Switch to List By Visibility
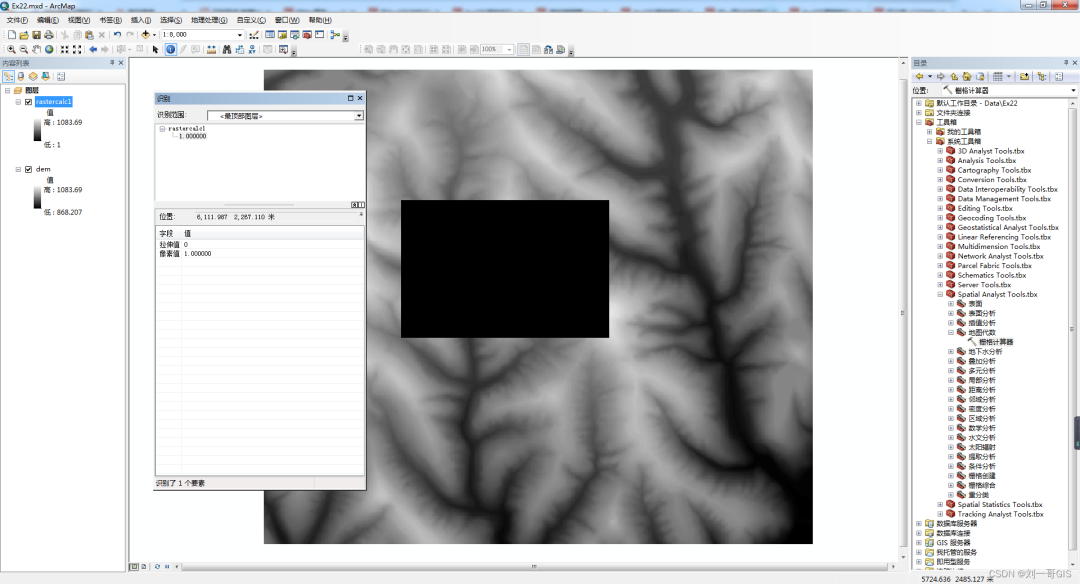 (33, 76)
